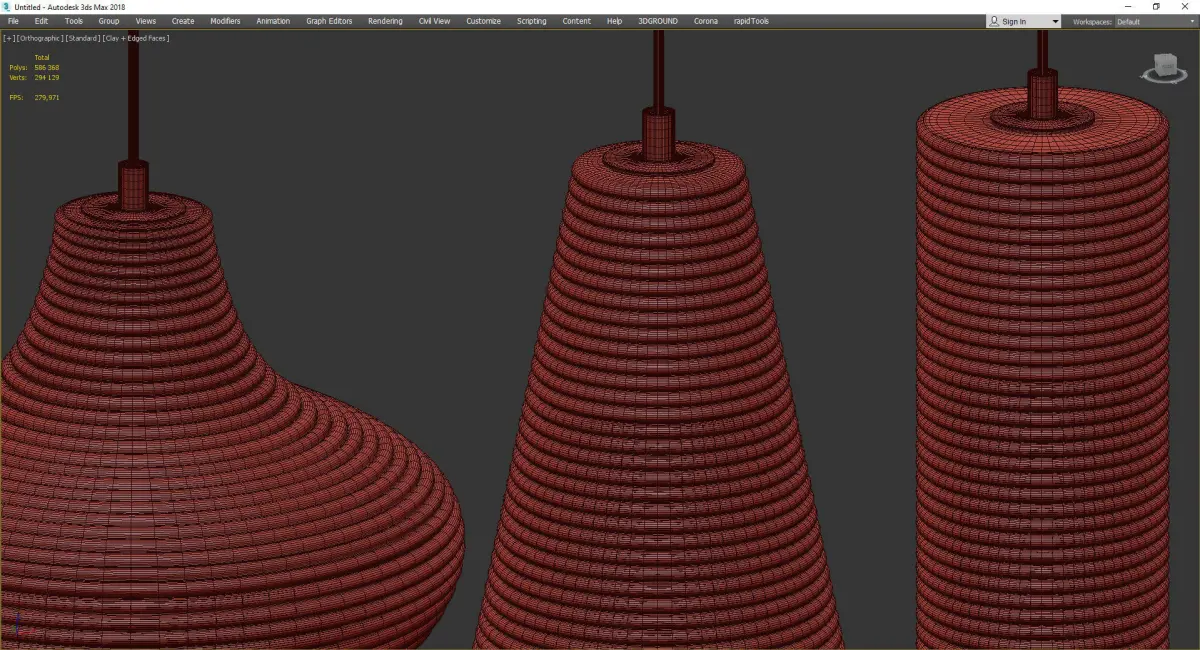Open the Orthographic viewport label menu

coord(39,38)
